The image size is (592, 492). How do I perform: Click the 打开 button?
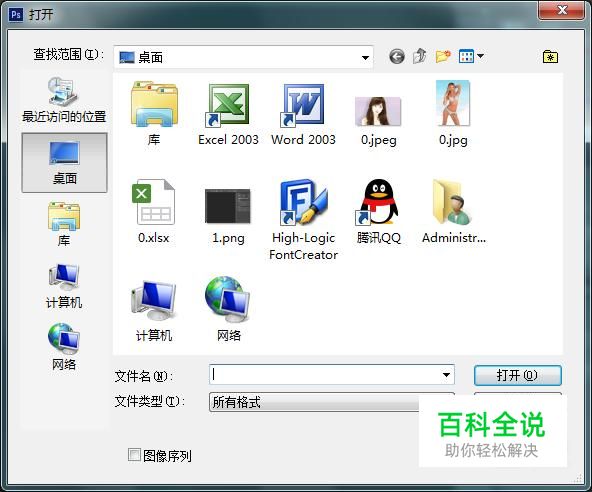tap(518, 375)
